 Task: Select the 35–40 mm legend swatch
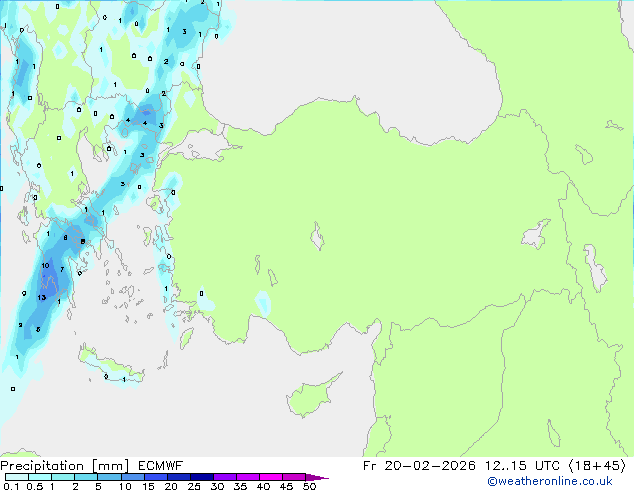click(248, 477)
